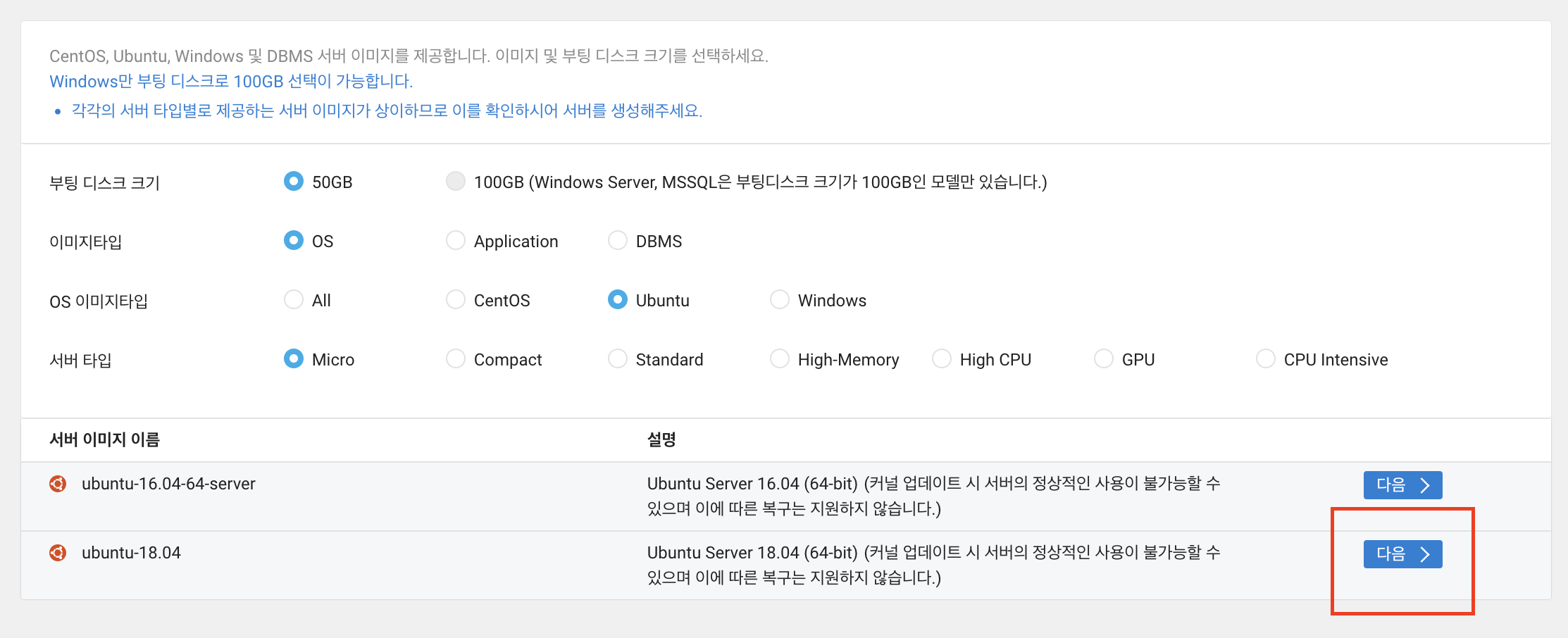Select All for OS image type
This screenshot has width=1568, height=638.
pos(294,300)
